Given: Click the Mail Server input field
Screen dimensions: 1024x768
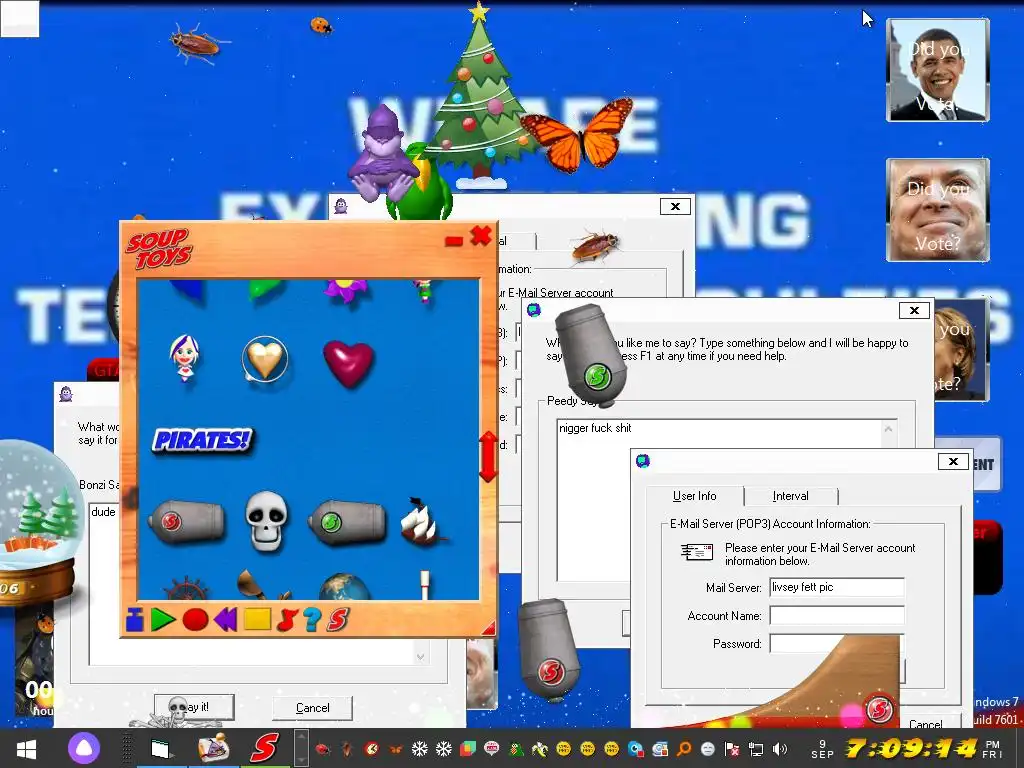Looking at the screenshot, I should (x=837, y=587).
